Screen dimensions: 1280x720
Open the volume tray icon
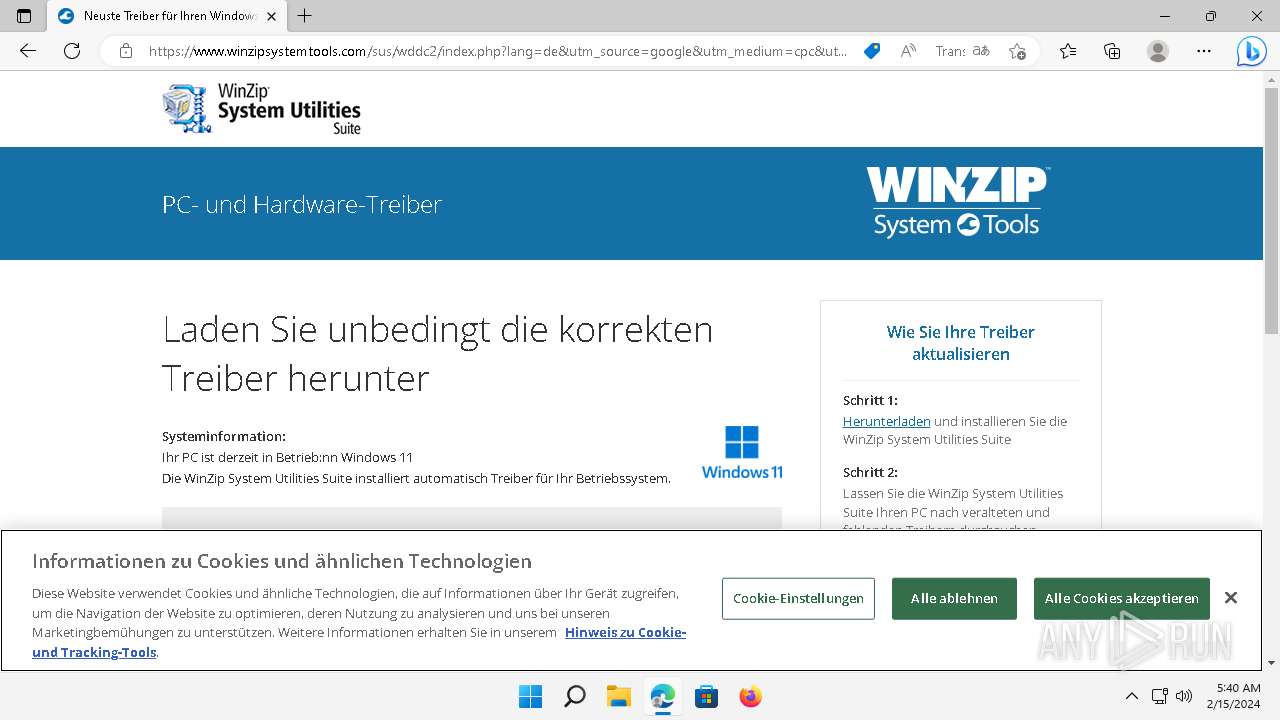pos(1185,696)
